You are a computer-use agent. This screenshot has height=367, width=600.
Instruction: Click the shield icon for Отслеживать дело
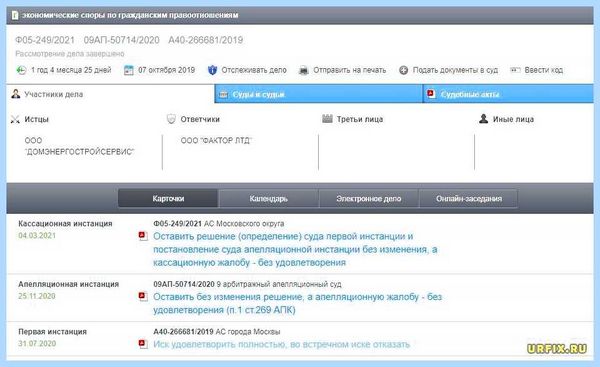click(212, 70)
